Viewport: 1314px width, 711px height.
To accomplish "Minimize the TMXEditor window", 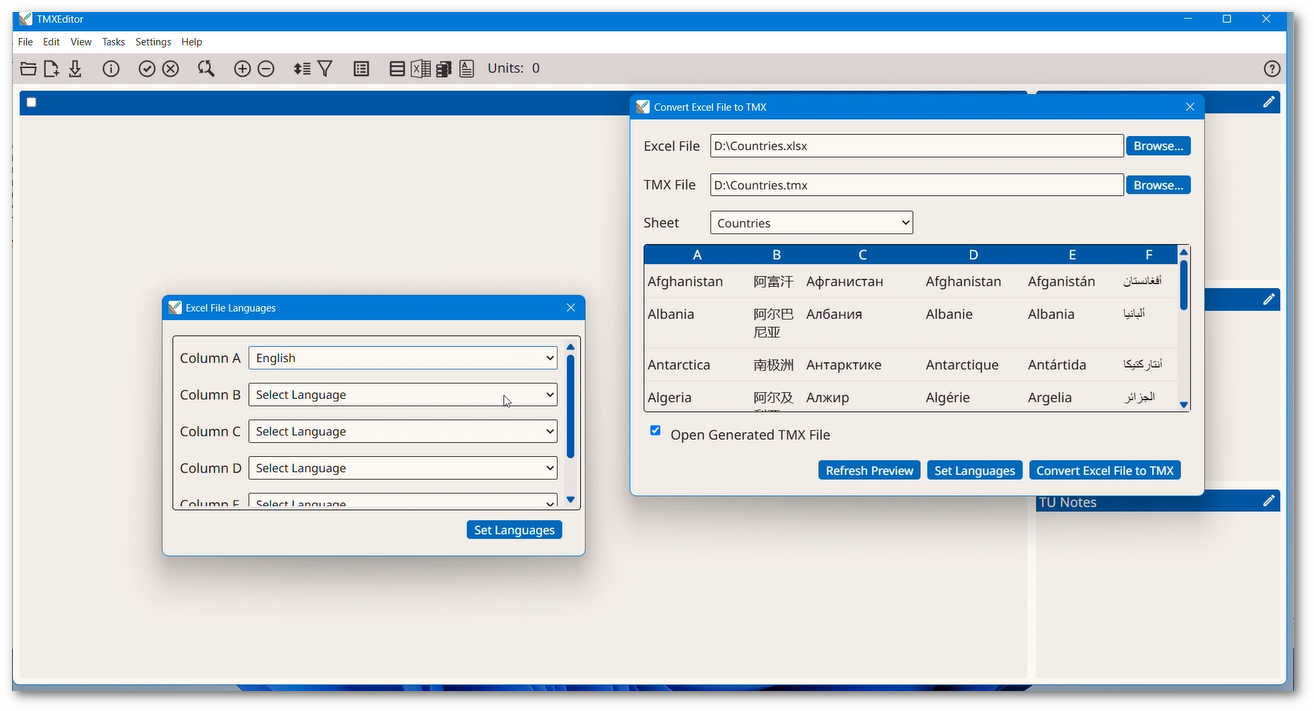I will point(1189,19).
